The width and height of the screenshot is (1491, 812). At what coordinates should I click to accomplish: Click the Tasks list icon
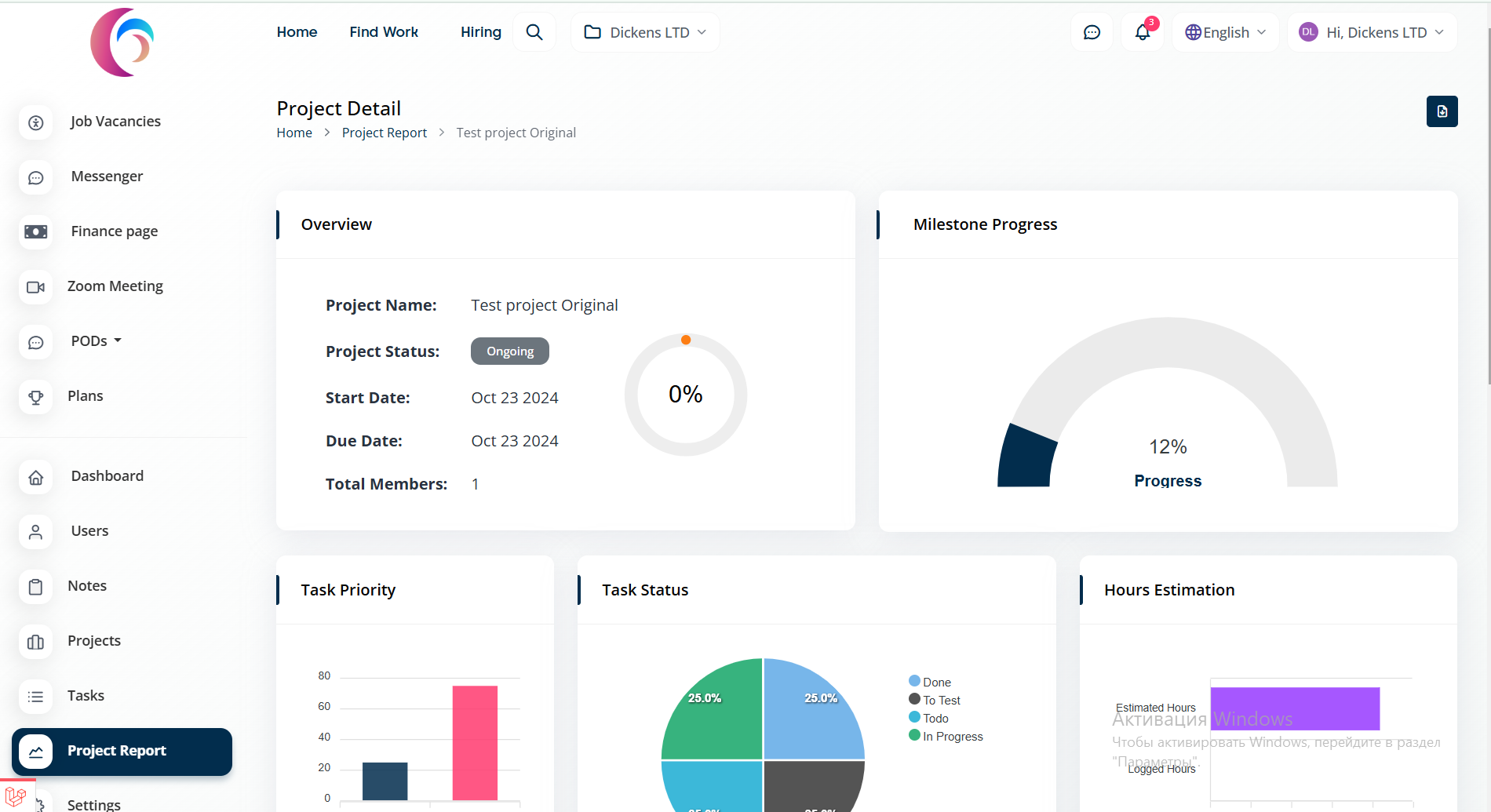point(36,697)
